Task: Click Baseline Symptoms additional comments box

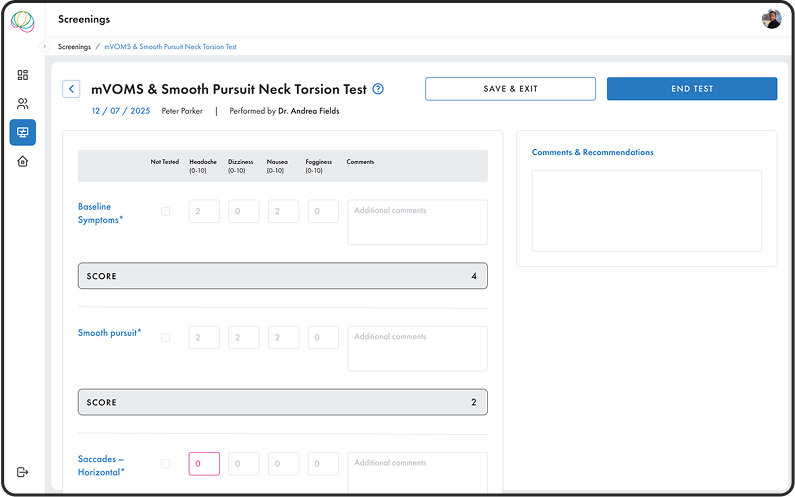Action: [x=417, y=222]
